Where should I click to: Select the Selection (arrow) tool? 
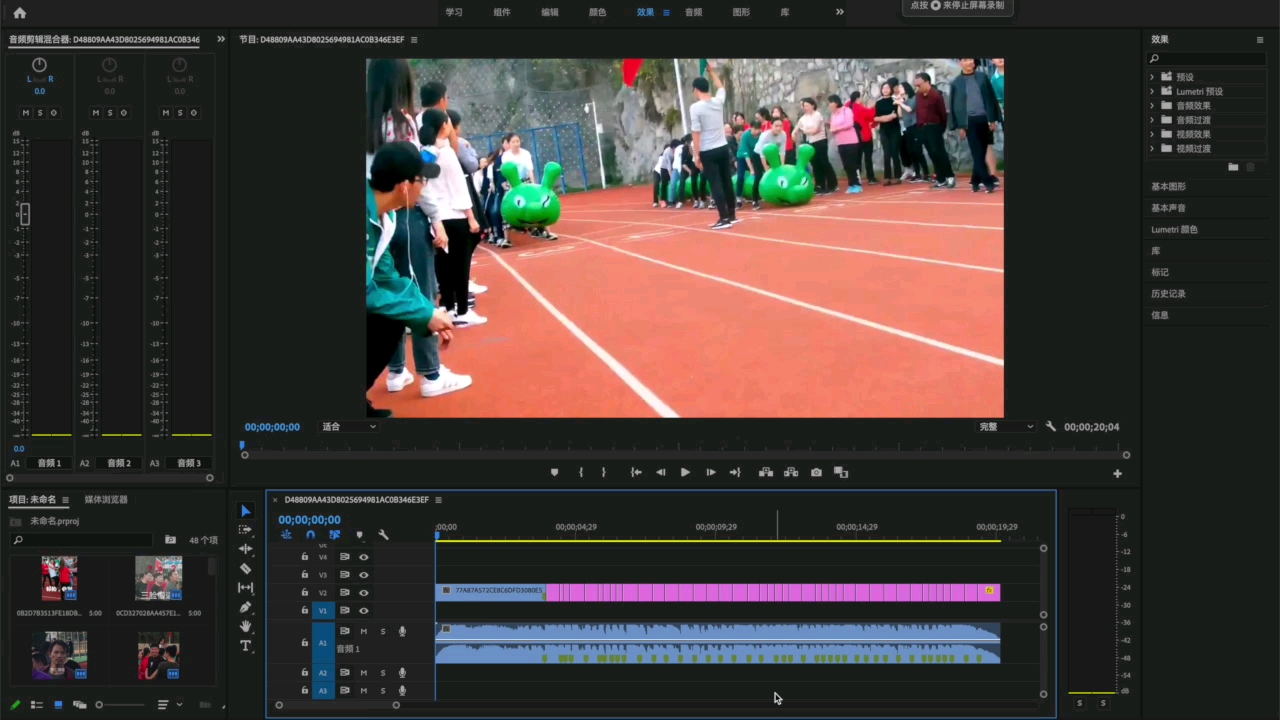click(x=246, y=511)
